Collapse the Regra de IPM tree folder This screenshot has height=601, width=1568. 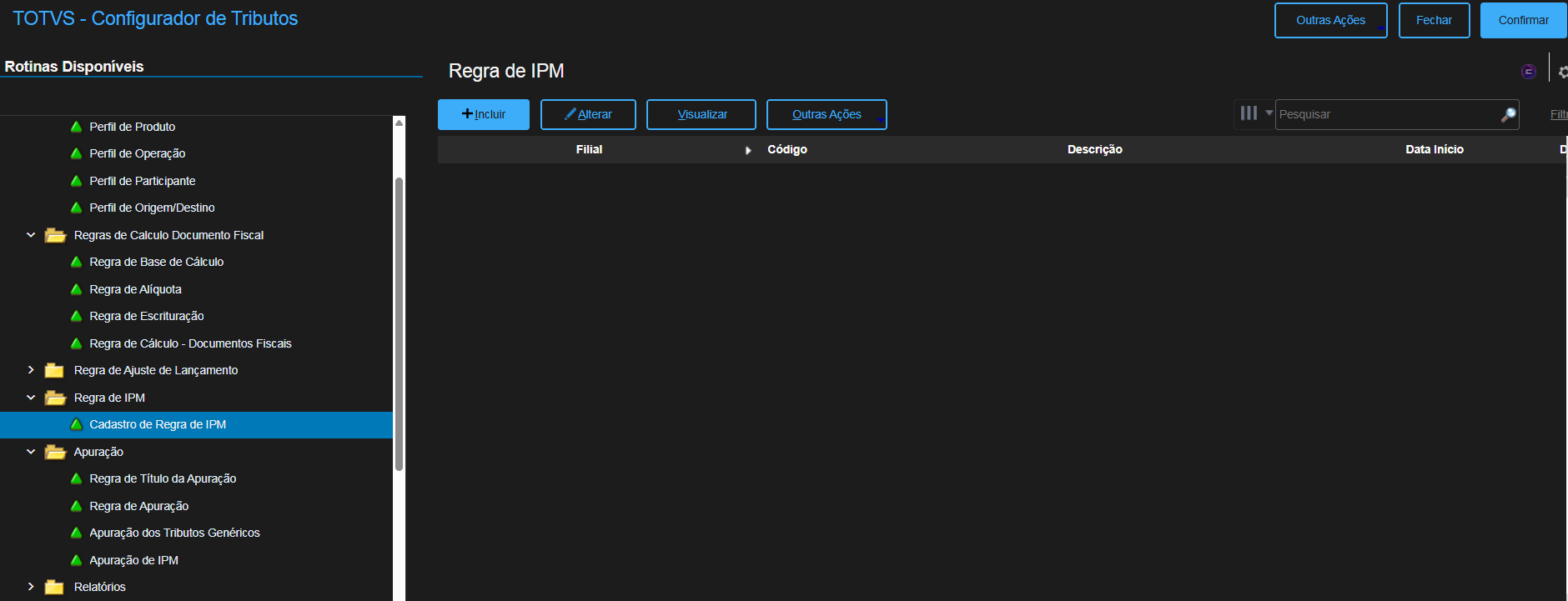tap(31, 398)
